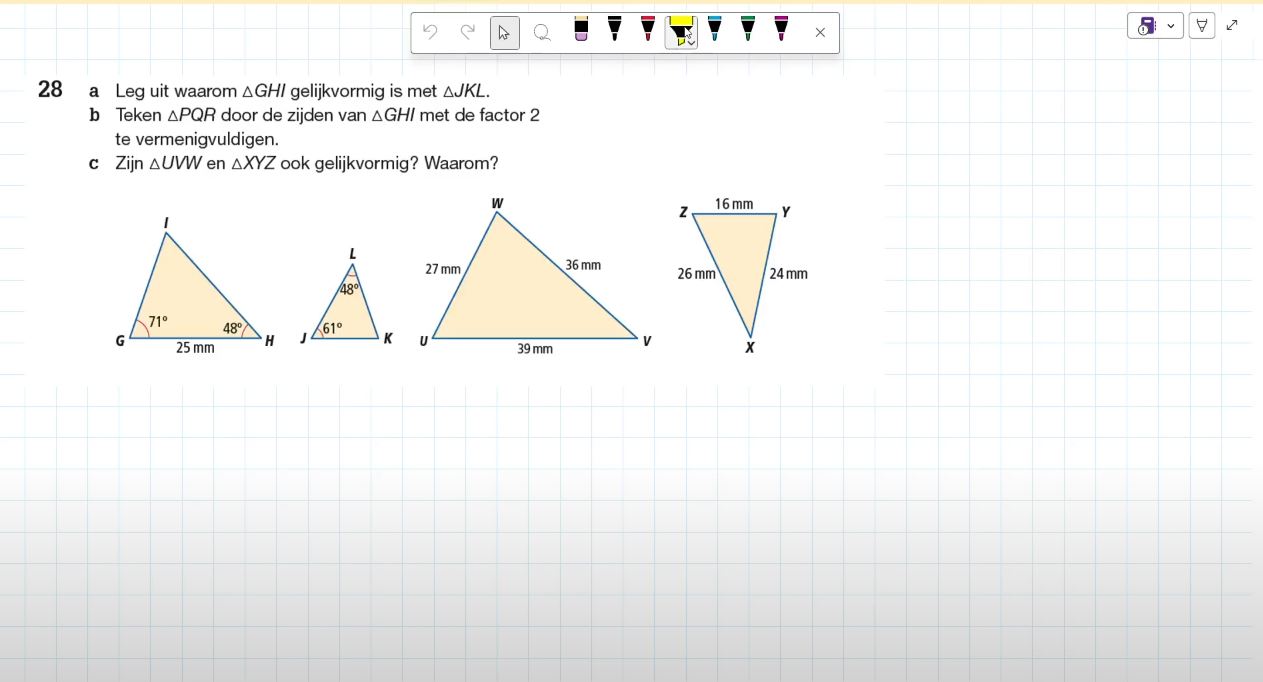Click the purple notebook icon
Screen dimensions: 1263x682
(x=1146, y=26)
